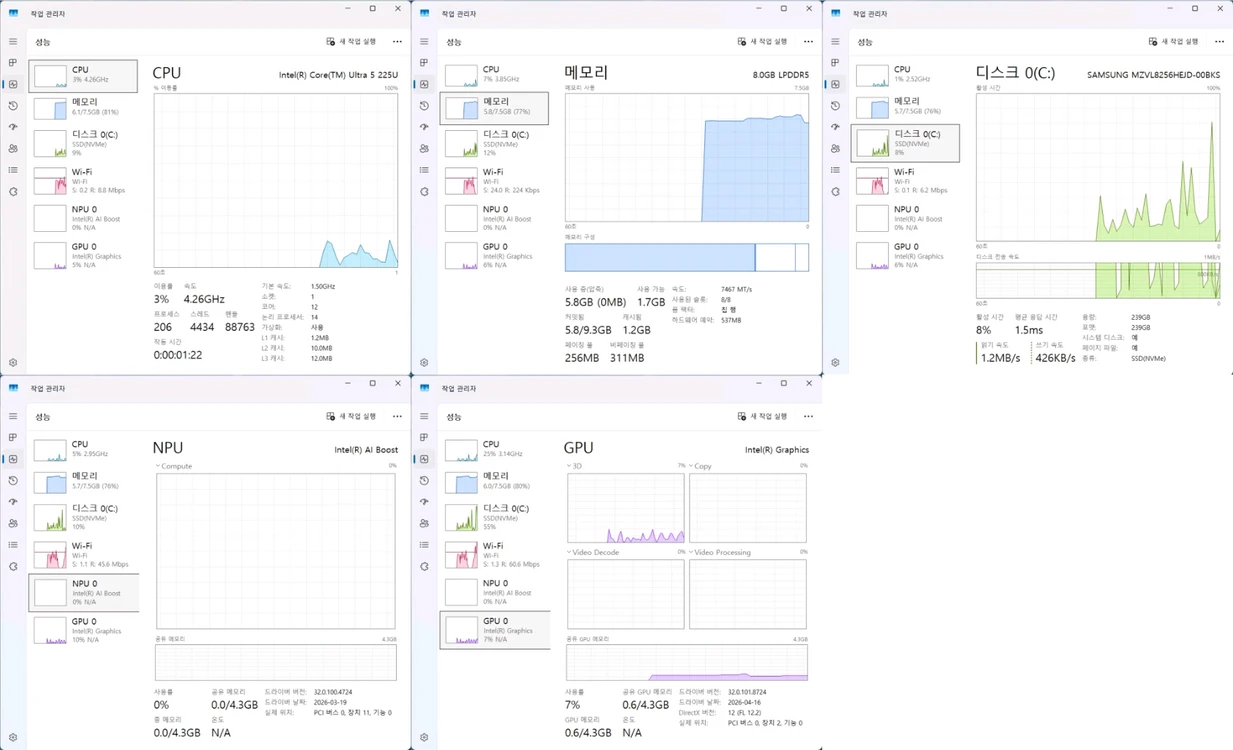Open Settings gear in 디스크 window

click(x=836, y=363)
